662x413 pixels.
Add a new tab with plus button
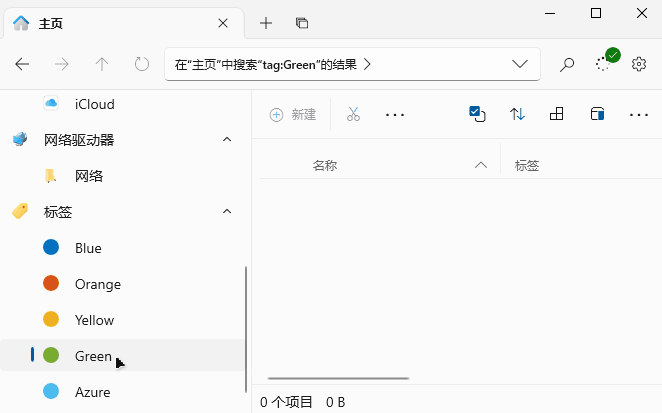point(266,23)
